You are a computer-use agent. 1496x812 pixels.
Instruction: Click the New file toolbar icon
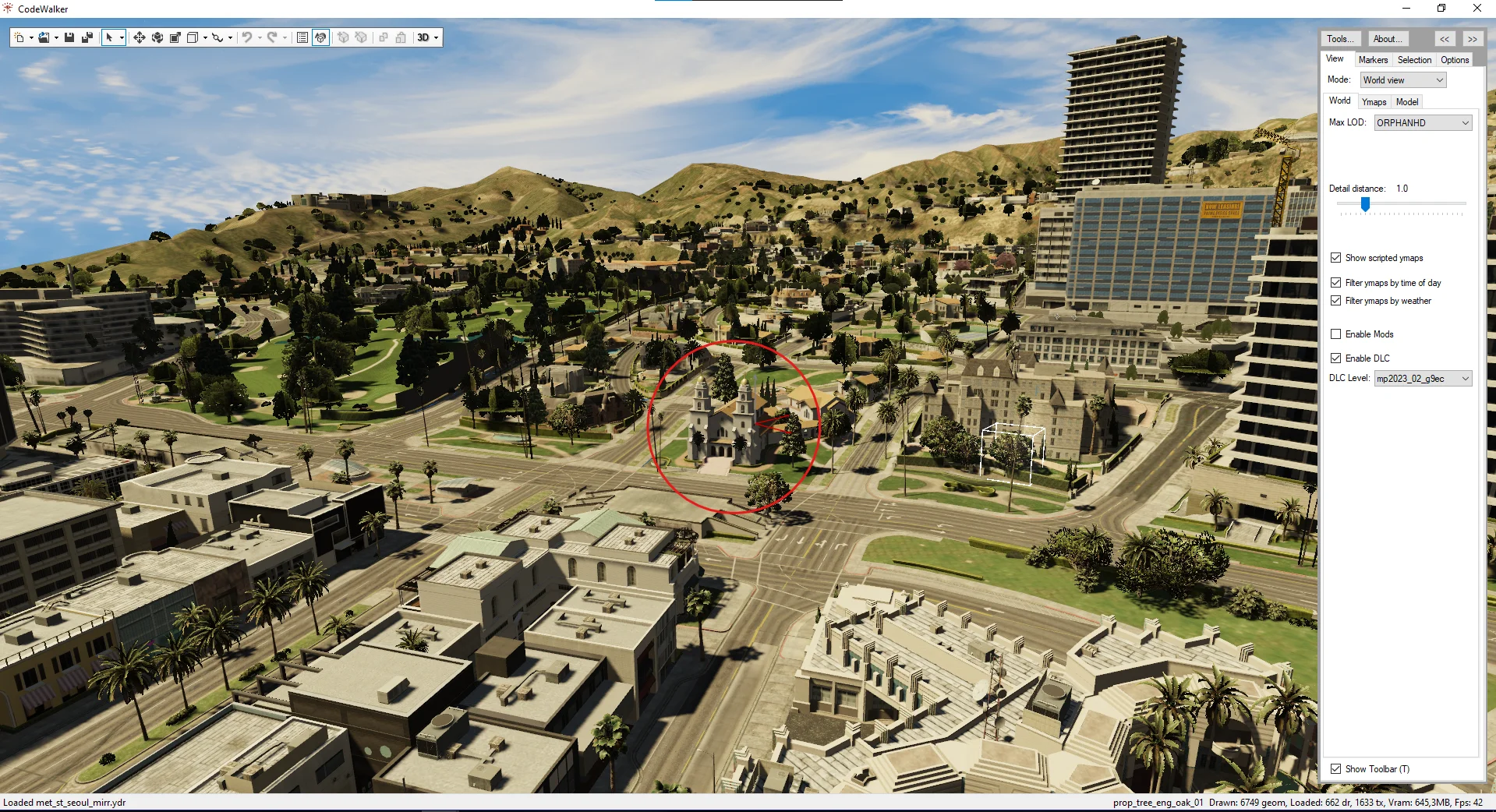click(x=19, y=37)
